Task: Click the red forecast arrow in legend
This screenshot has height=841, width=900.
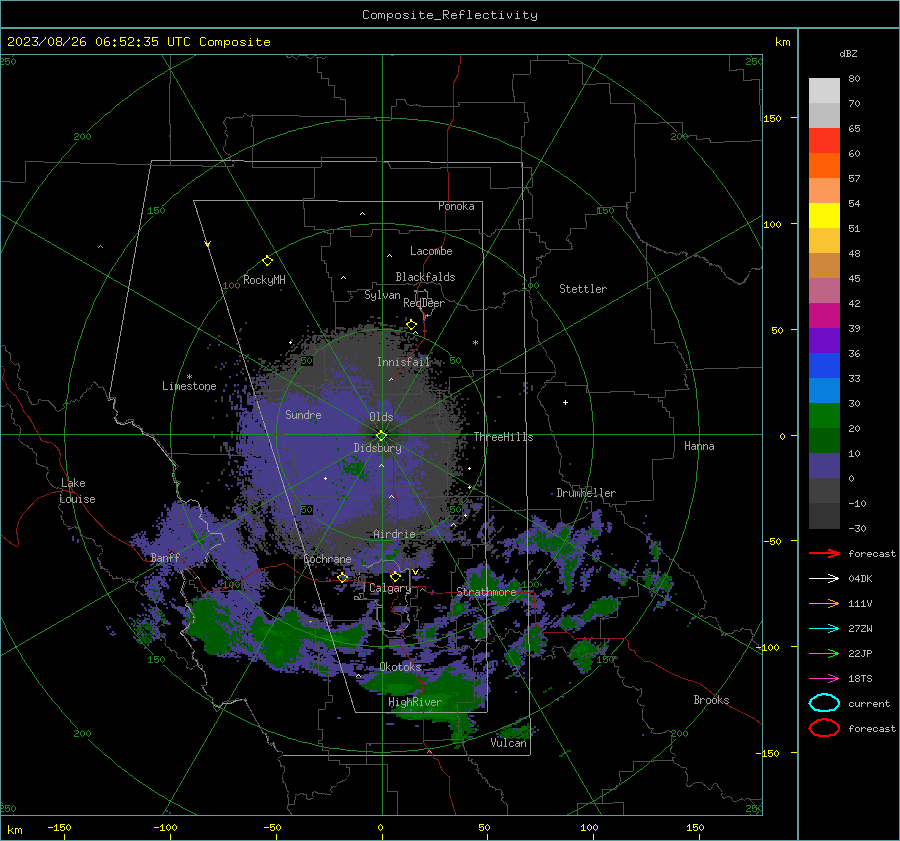Action: click(x=824, y=553)
